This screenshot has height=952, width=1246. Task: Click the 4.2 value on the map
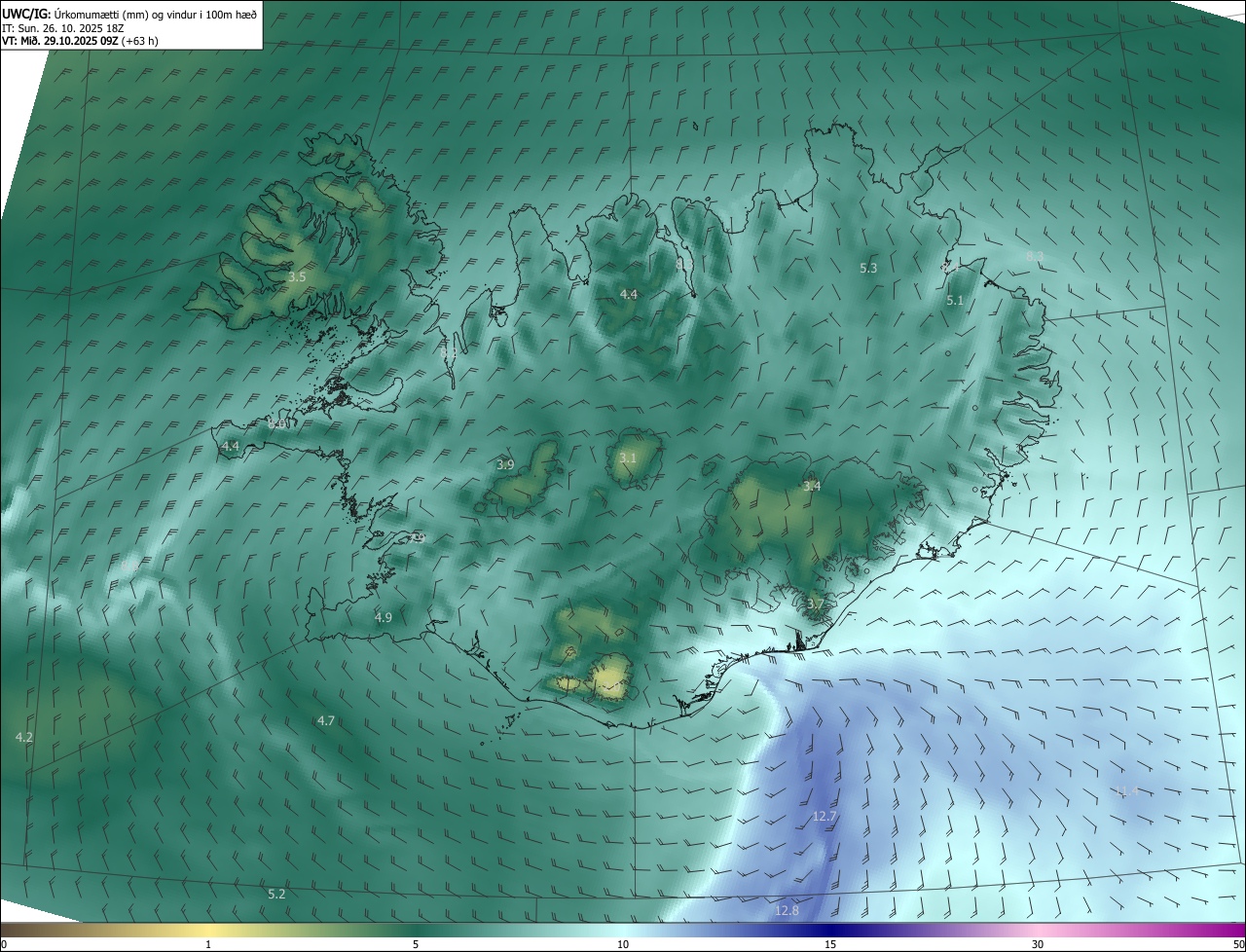pyautogui.click(x=24, y=738)
